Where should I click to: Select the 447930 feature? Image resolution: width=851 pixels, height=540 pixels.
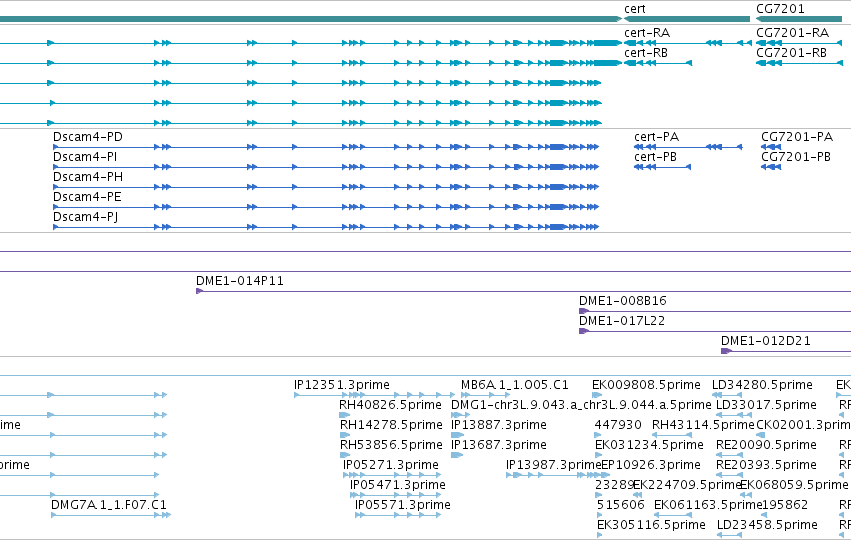click(x=598, y=435)
